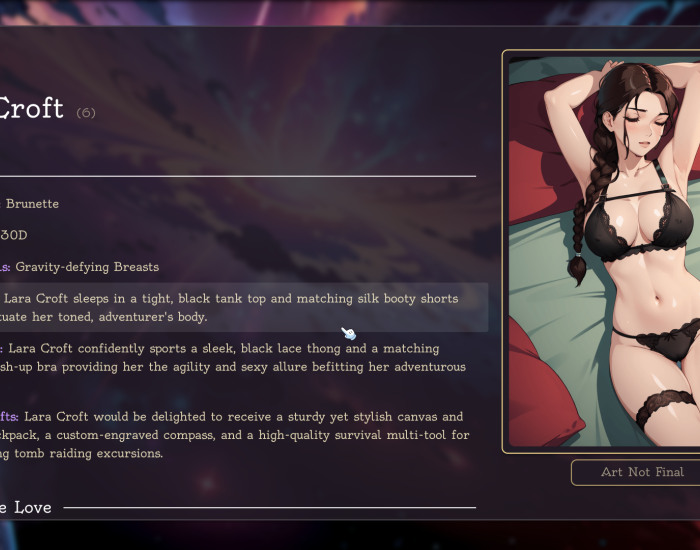Click the line beside the Love heading
The height and width of the screenshot is (550, 700).
(x=270, y=508)
